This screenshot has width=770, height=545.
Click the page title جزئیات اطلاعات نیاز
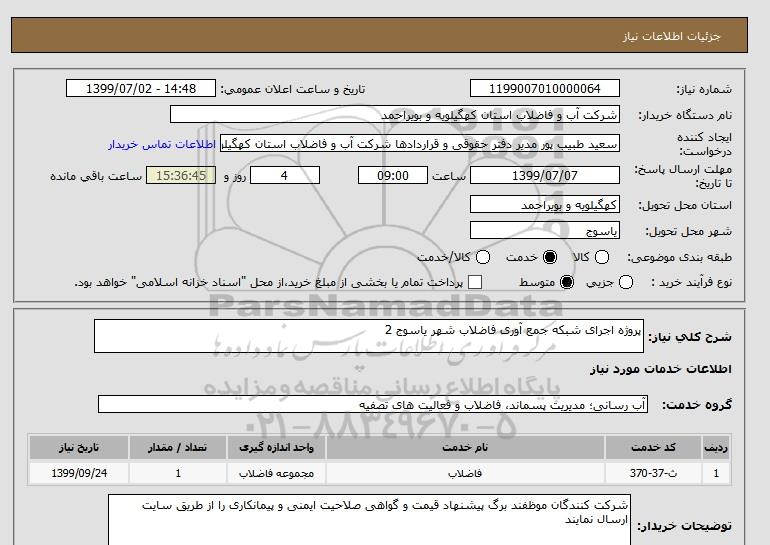click(671, 36)
